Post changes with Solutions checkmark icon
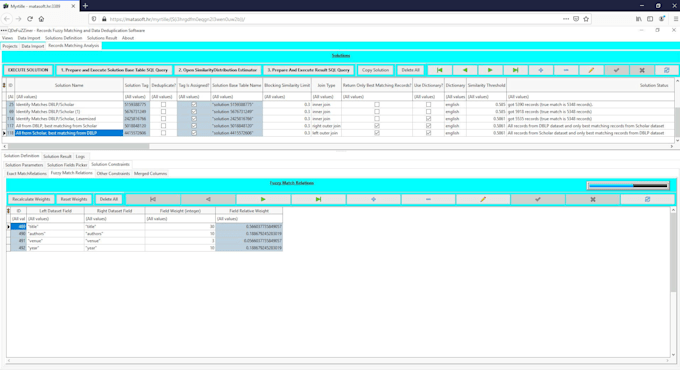Viewport: 680px width, 370px height. [616, 70]
